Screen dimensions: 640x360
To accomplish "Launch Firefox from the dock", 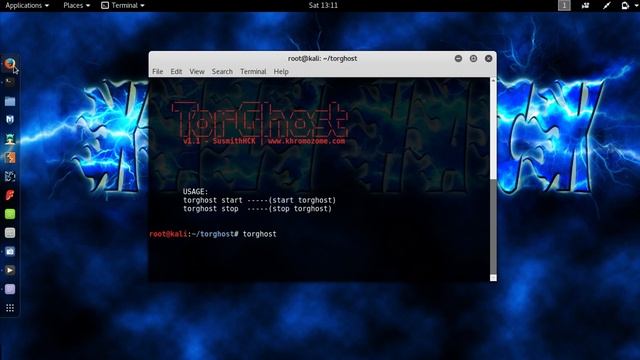I will [10, 64].
